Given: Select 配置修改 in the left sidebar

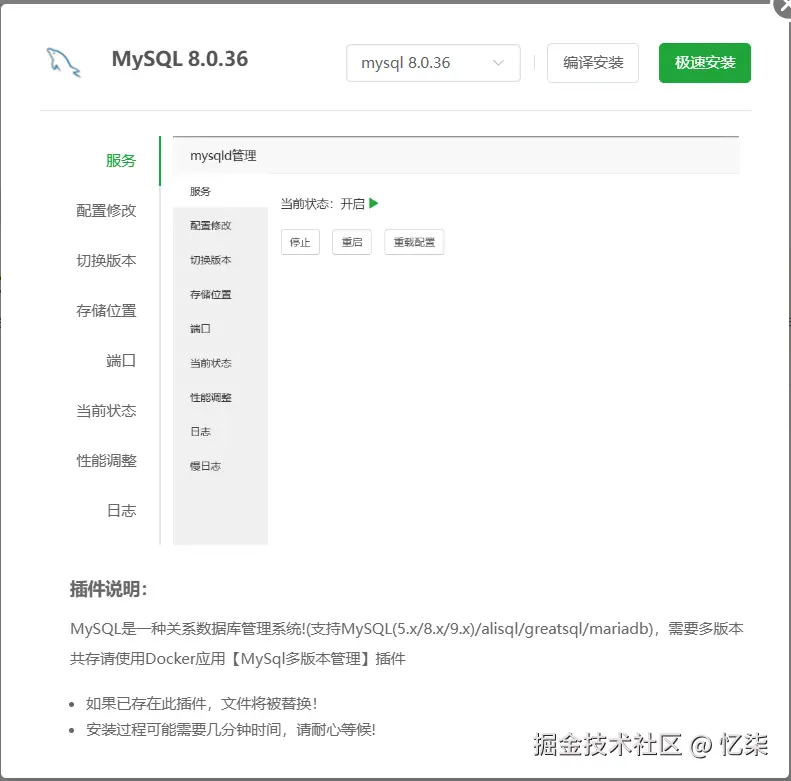Looking at the screenshot, I should [106, 210].
